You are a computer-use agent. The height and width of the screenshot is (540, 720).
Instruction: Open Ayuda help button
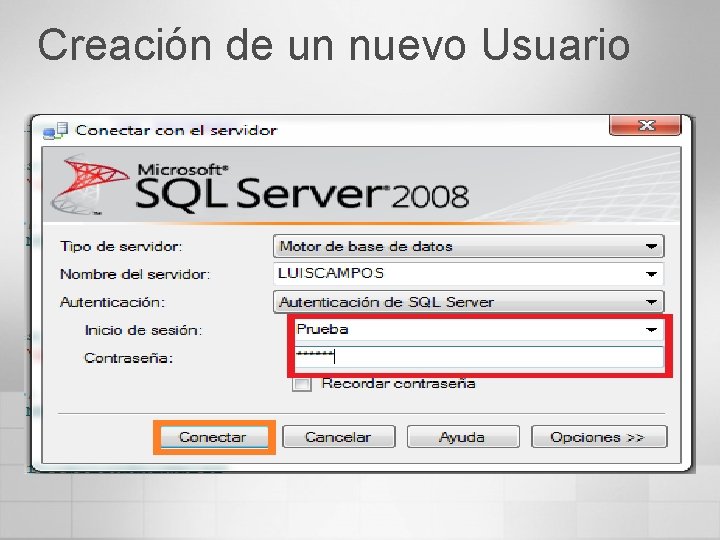coord(463,437)
